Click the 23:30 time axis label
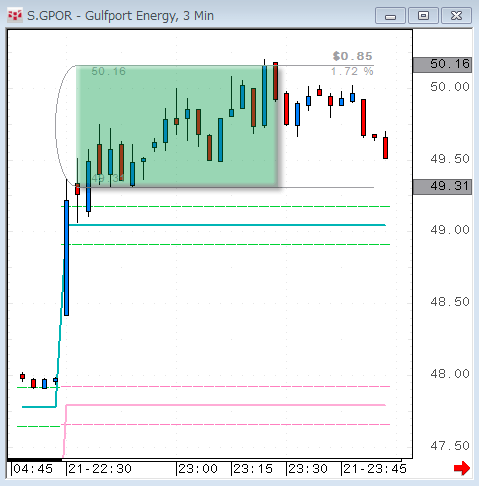Screen dimensions: 479x486 pyautogui.click(x=308, y=469)
